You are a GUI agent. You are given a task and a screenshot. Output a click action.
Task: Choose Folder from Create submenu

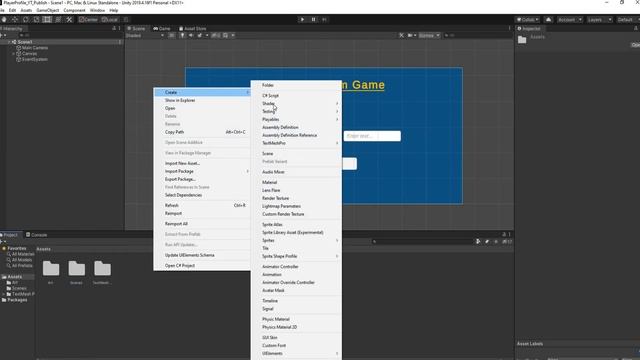pyautogui.click(x=296, y=85)
